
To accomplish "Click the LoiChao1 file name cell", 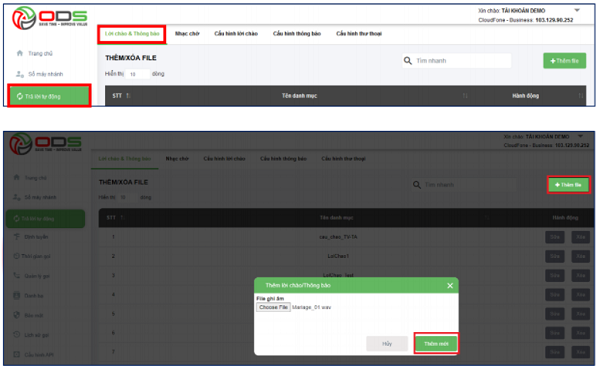I will (x=338, y=256).
